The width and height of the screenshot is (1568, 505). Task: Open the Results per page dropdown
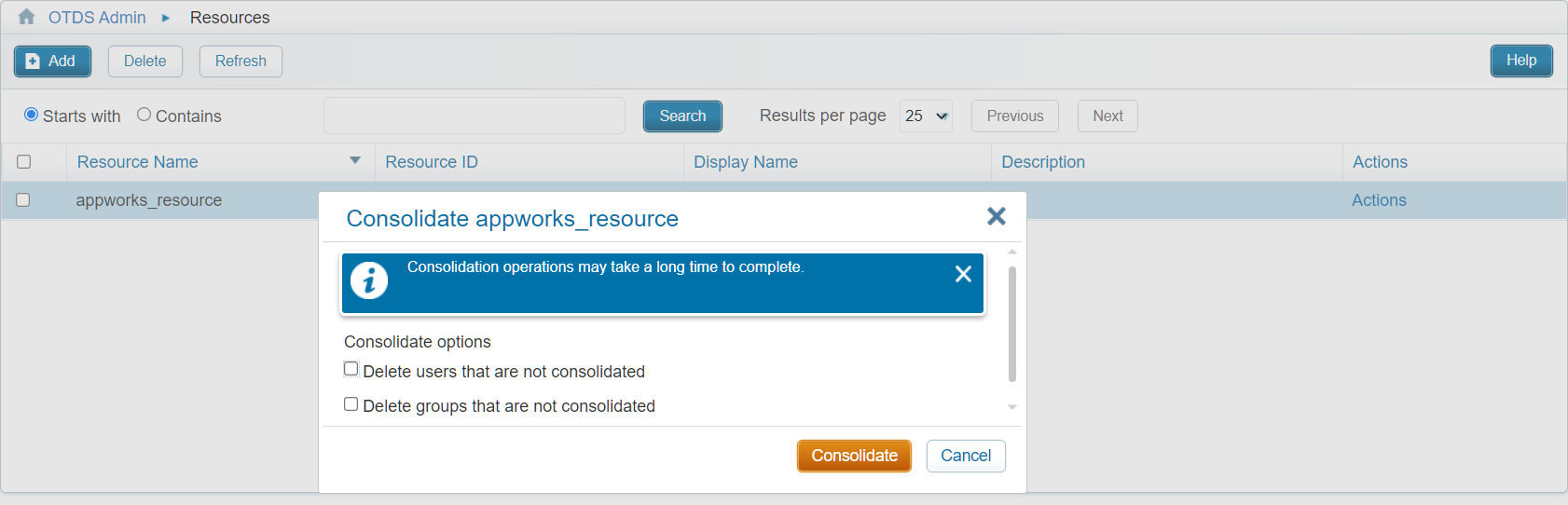pos(926,116)
